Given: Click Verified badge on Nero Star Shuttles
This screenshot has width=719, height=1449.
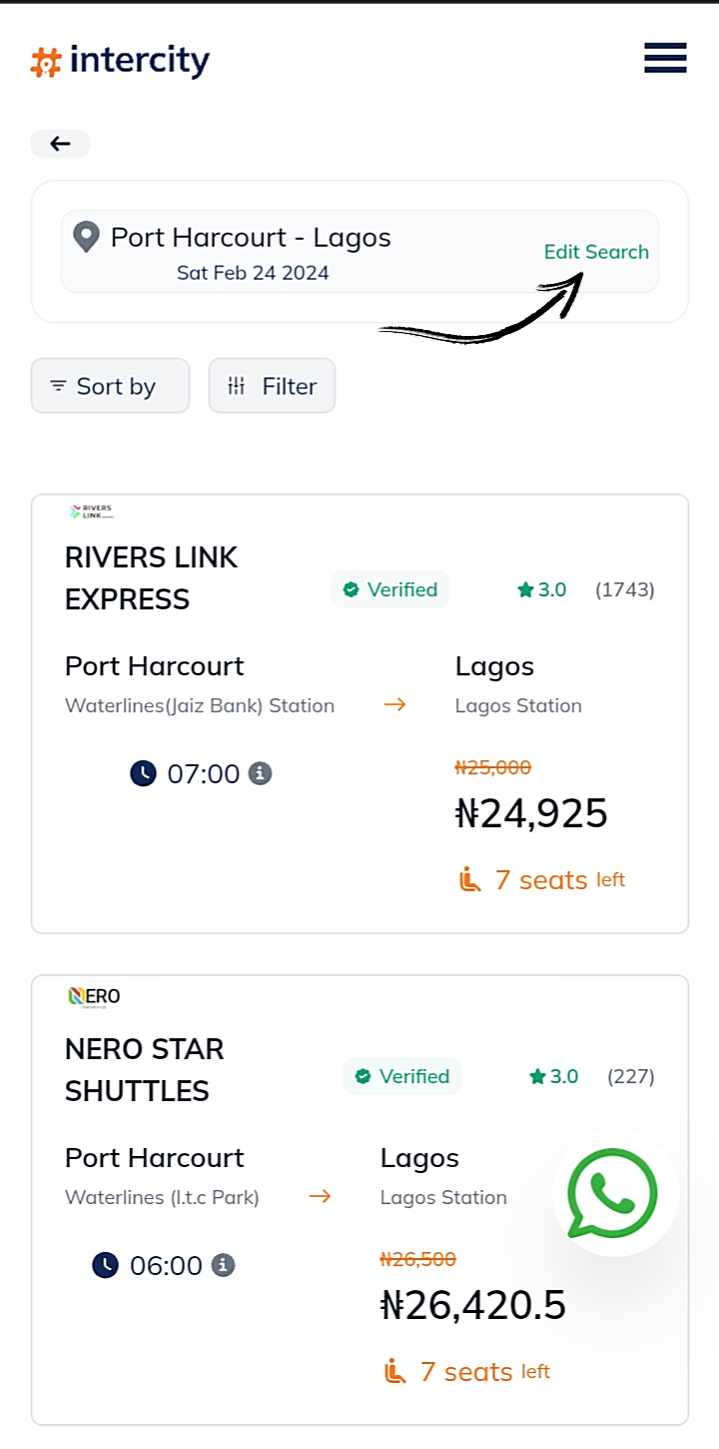Looking at the screenshot, I should (402, 1077).
